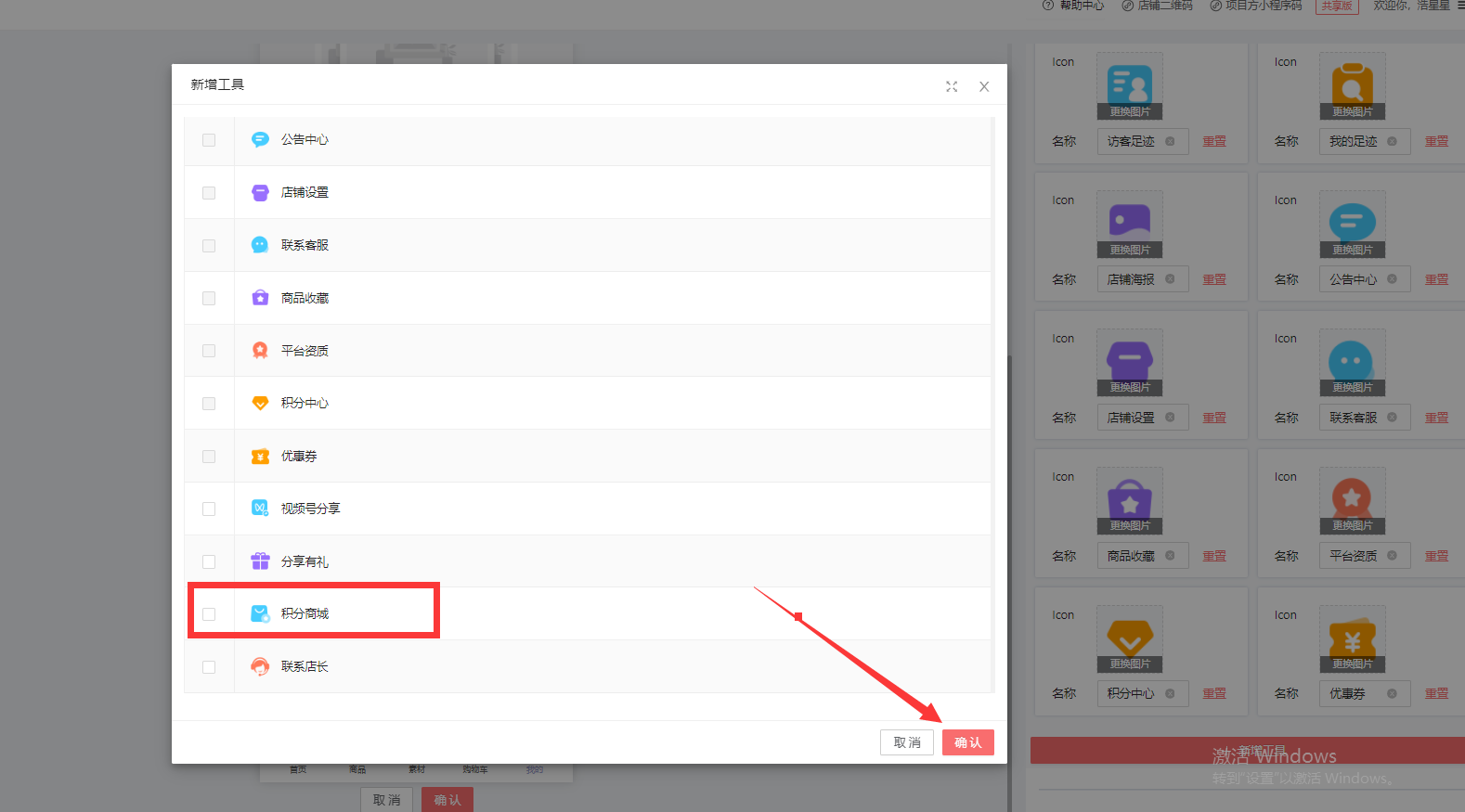The width and height of the screenshot is (1465, 812).
Task: Click the purple 店铺设置 shop icon
Action: point(260,192)
